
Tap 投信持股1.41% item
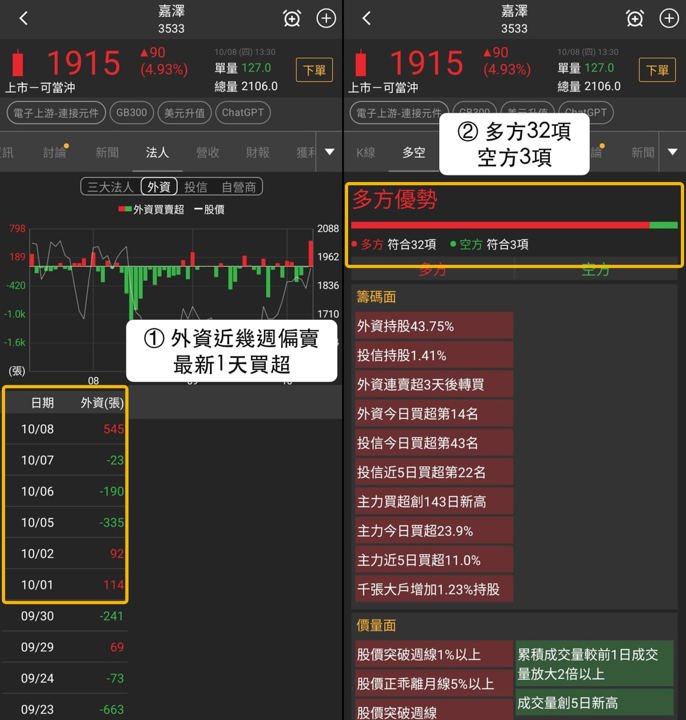[x=434, y=355]
